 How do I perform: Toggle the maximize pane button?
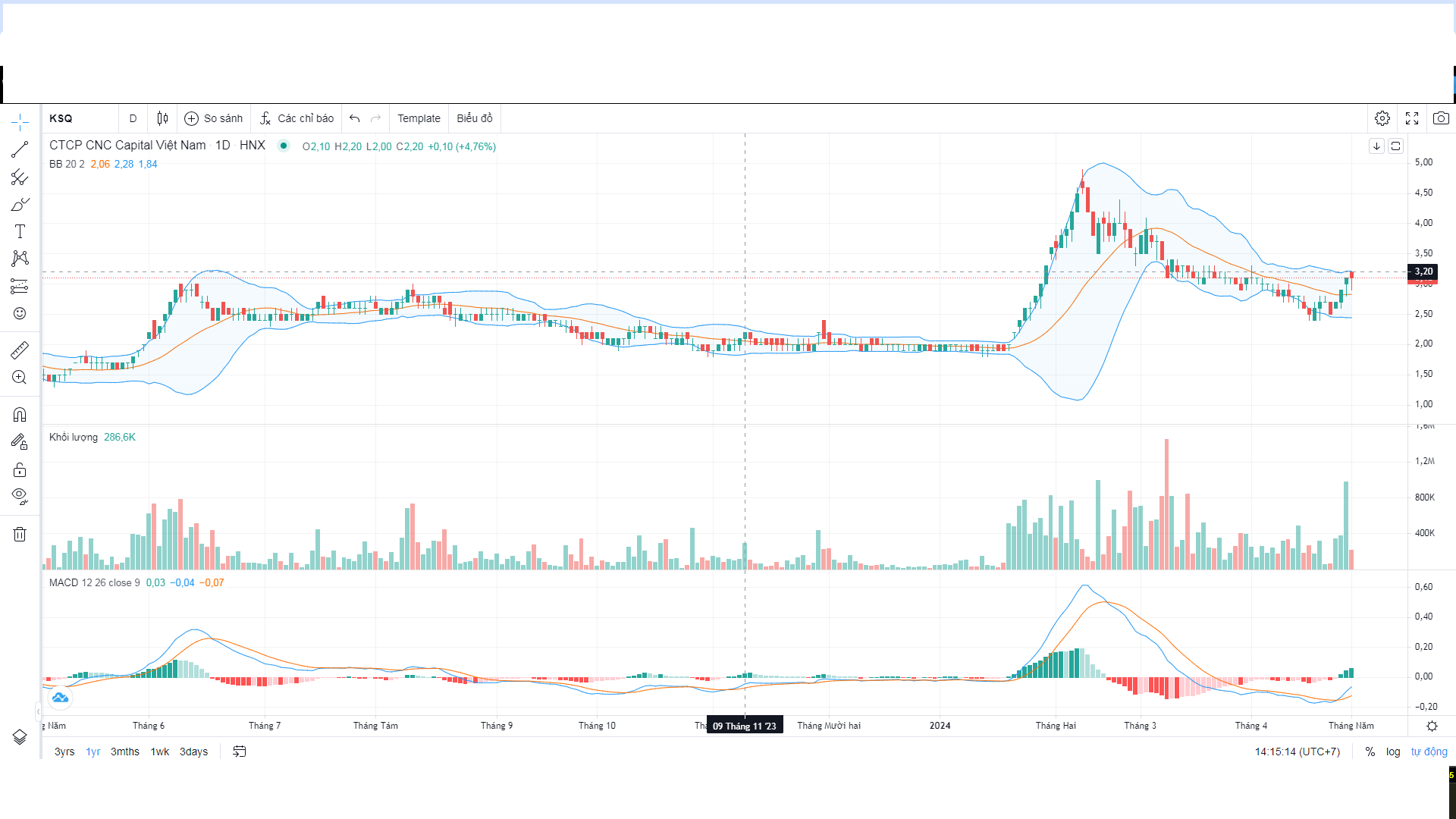[x=1395, y=146]
